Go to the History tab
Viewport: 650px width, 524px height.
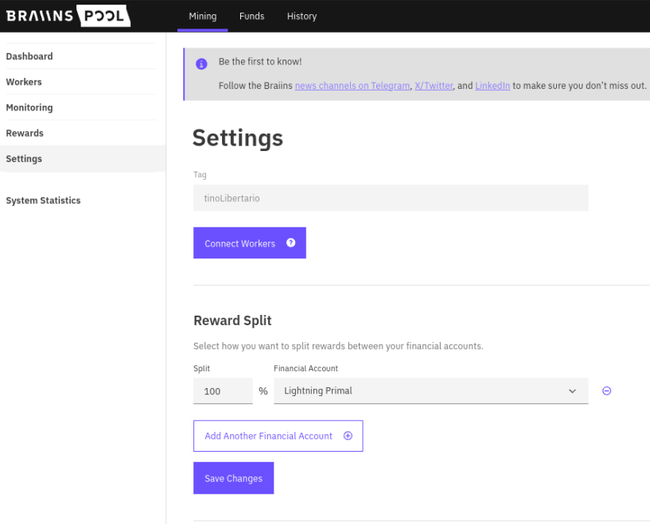tap(301, 16)
